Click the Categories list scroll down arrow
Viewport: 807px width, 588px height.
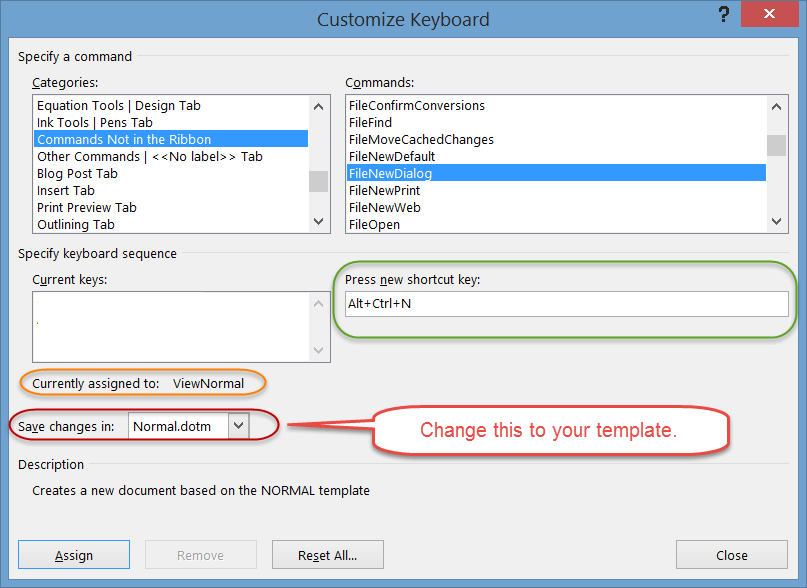coord(318,221)
